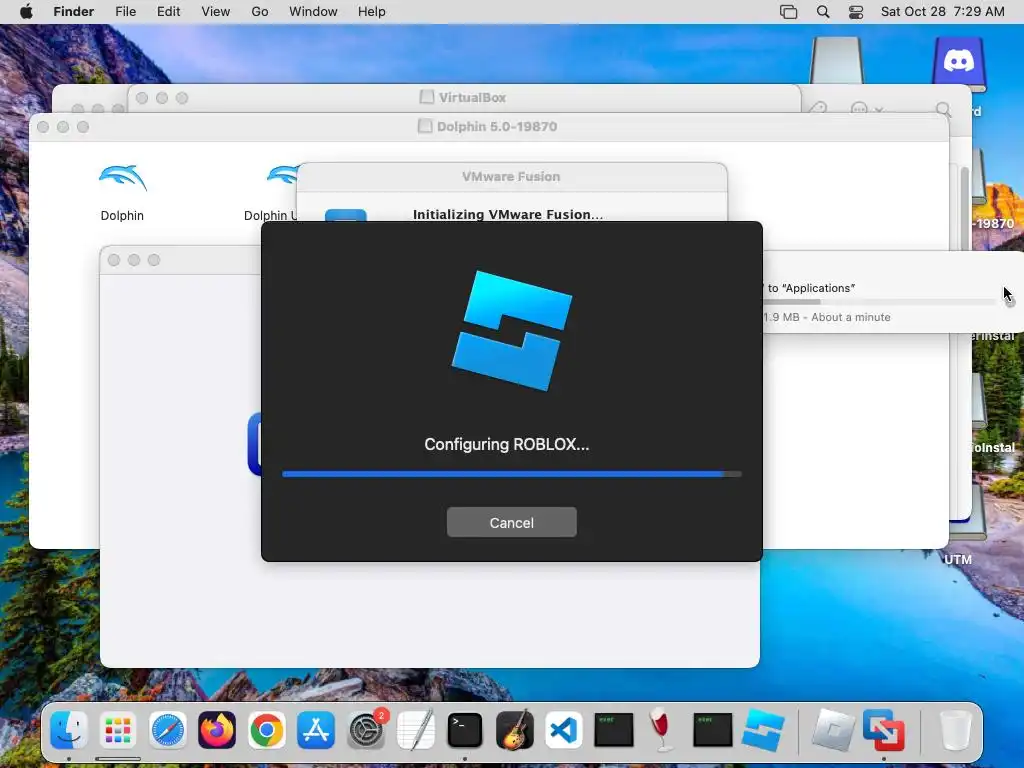Viewport: 1024px width, 768px height.
Task: Click the copy progress bar in the Applications copy window
Action: point(878,302)
